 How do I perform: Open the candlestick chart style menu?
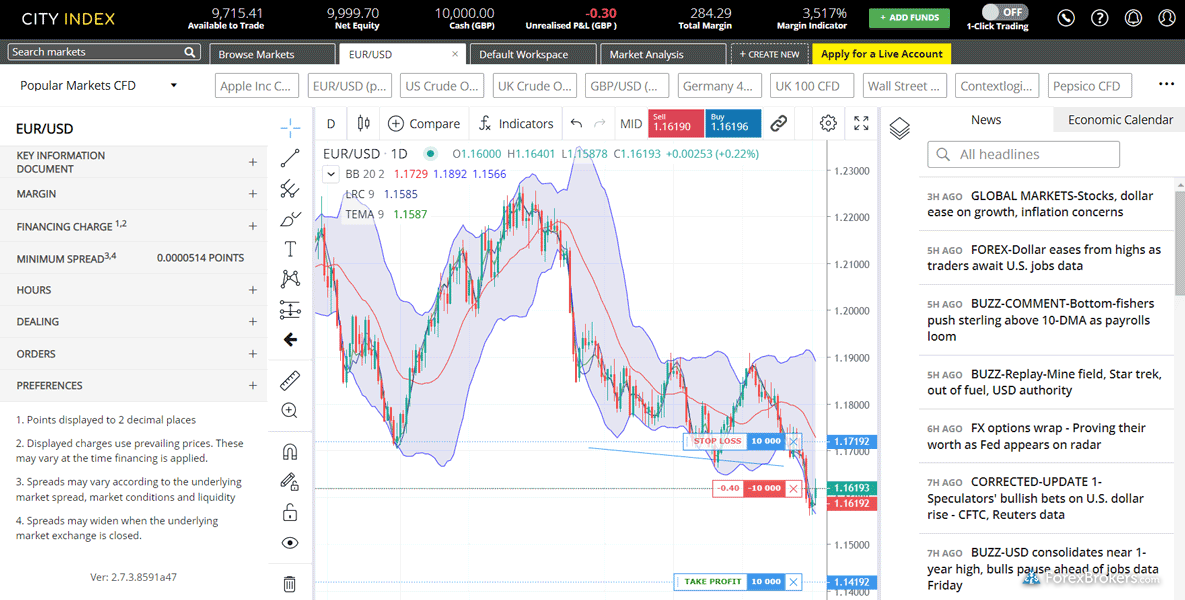coord(364,124)
